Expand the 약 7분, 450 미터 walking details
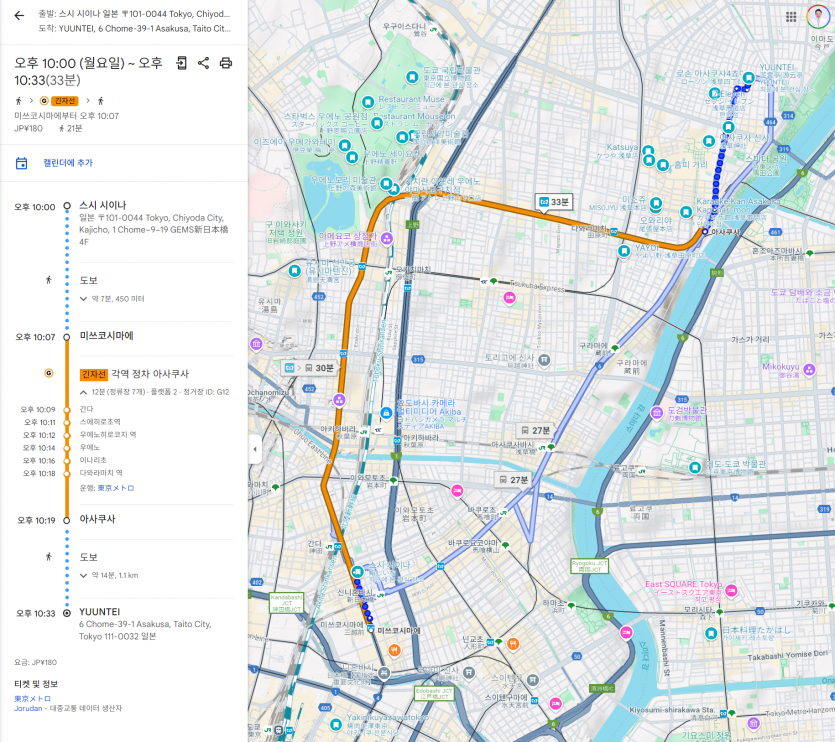This screenshot has height=742, width=835. click(112, 299)
